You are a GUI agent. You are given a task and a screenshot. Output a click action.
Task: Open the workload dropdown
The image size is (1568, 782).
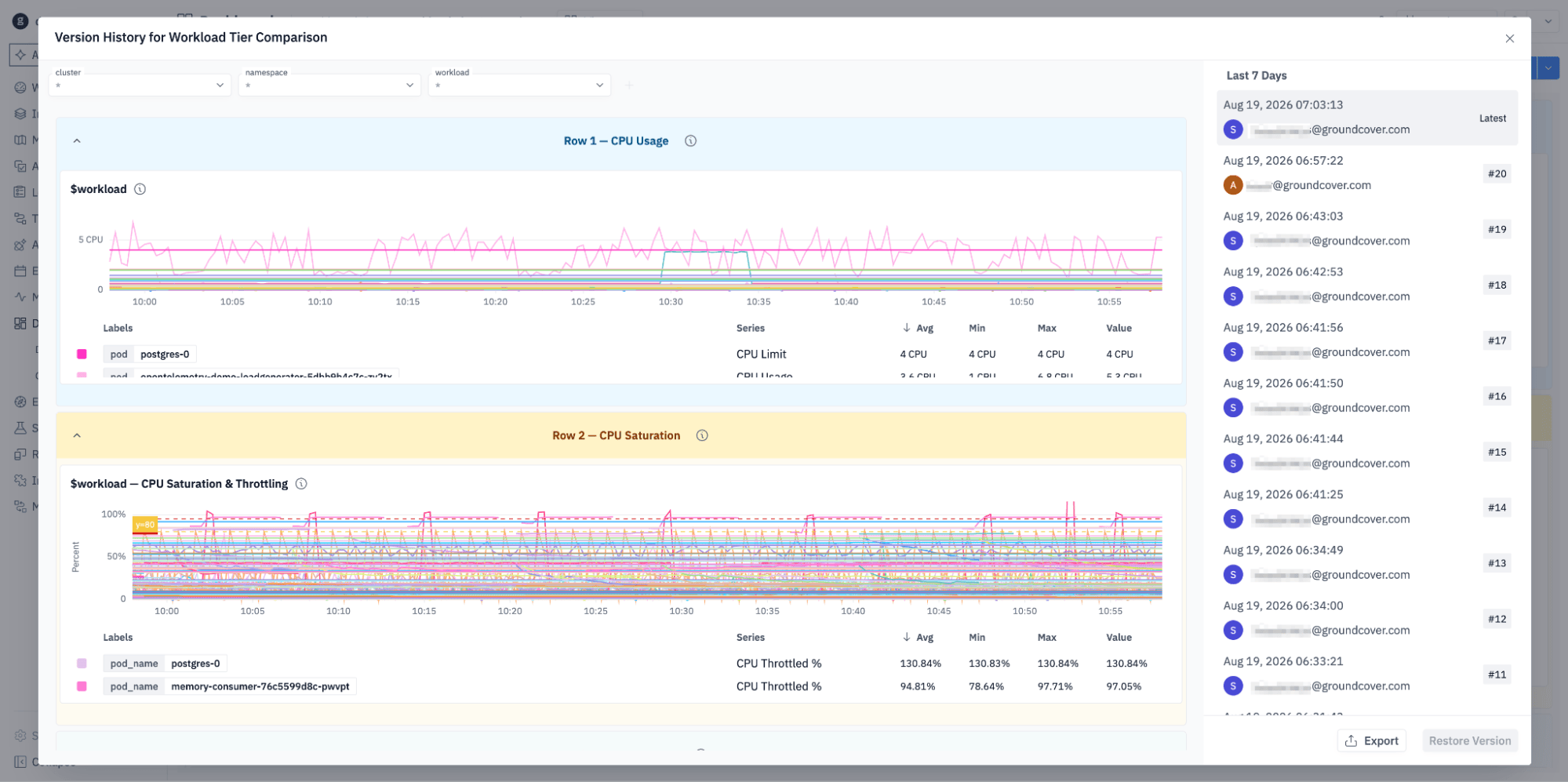[519, 85]
